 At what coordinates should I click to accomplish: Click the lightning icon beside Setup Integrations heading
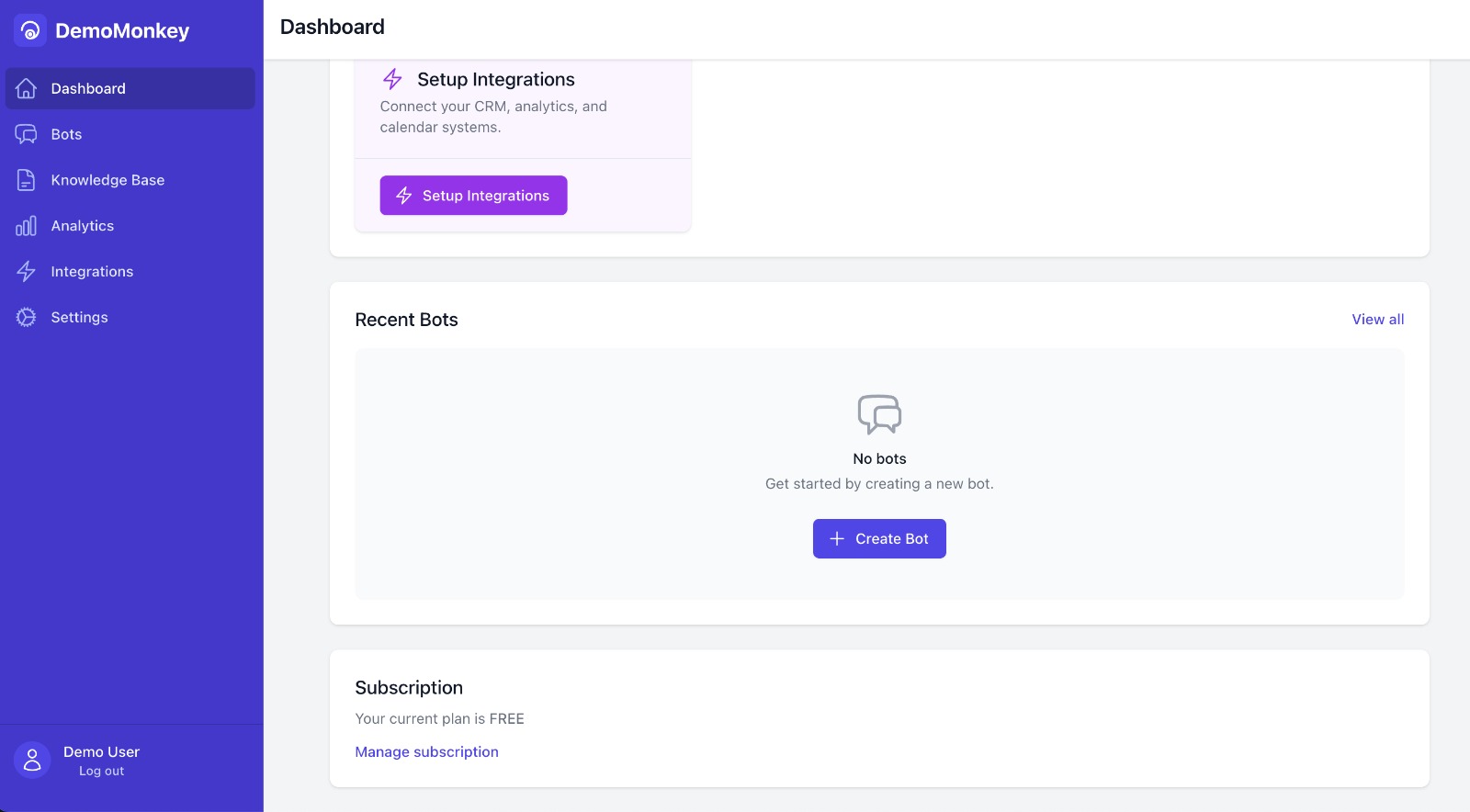pyautogui.click(x=392, y=79)
